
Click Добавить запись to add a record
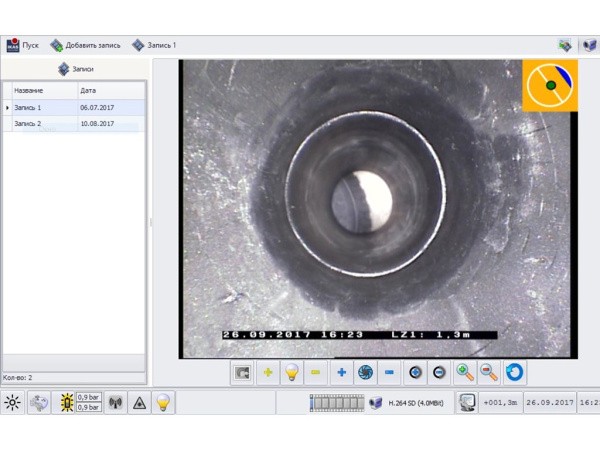[x=86, y=45]
